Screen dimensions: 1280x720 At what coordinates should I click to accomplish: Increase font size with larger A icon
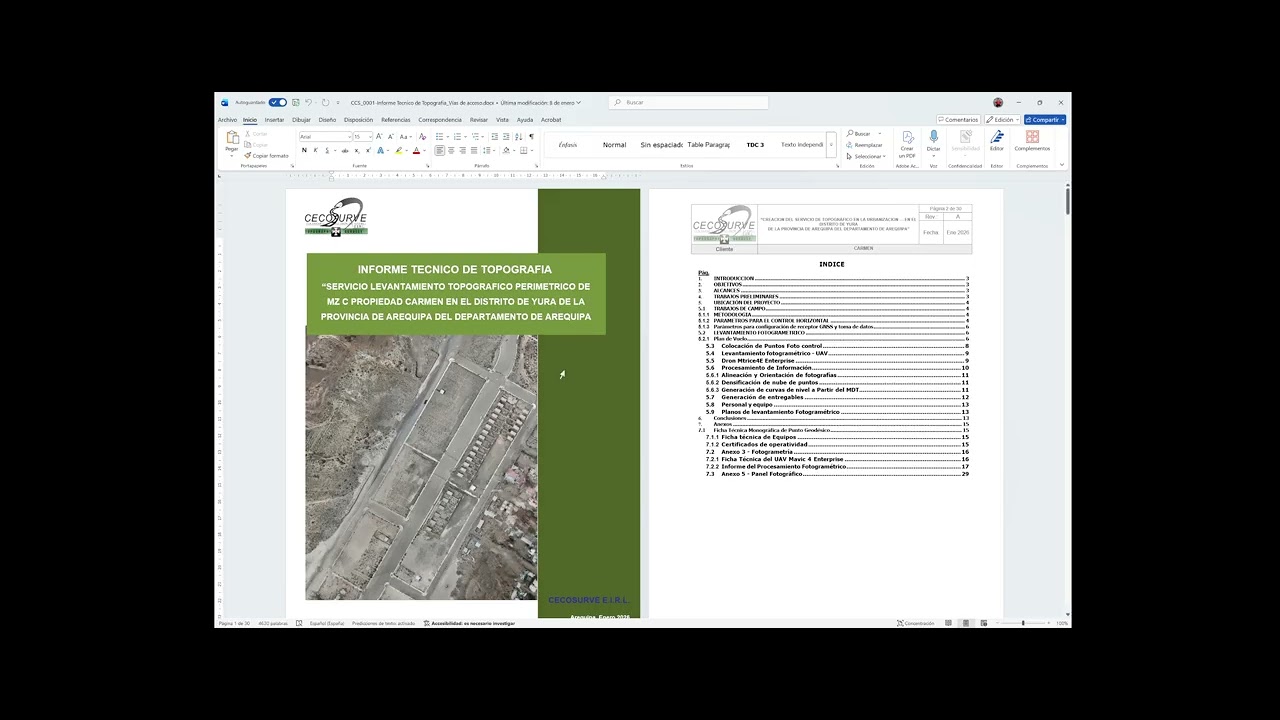point(380,136)
